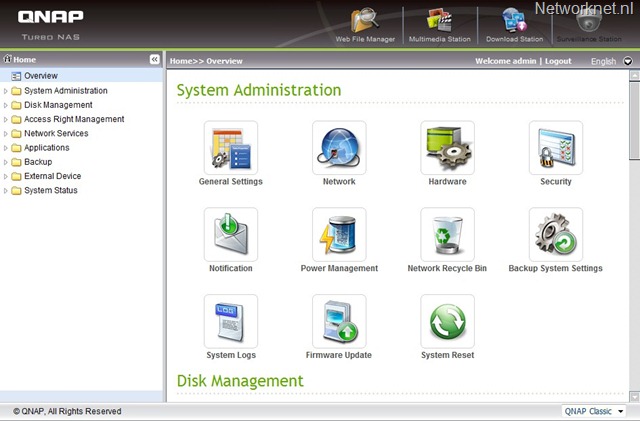
Task: Click Overview in the breadcrumb
Action: pyautogui.click(x=224, y=61)
